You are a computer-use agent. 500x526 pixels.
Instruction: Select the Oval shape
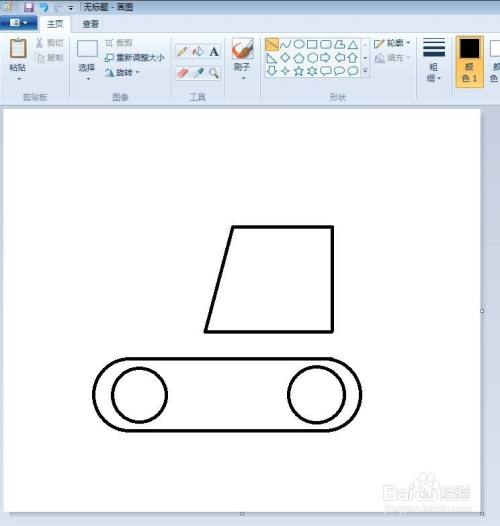click(299, 44)
